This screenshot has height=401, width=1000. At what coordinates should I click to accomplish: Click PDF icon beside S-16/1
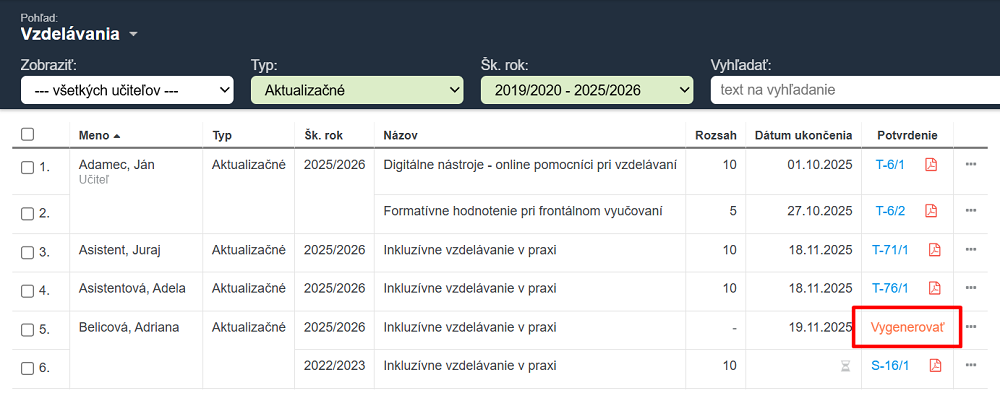pos(935,366)
